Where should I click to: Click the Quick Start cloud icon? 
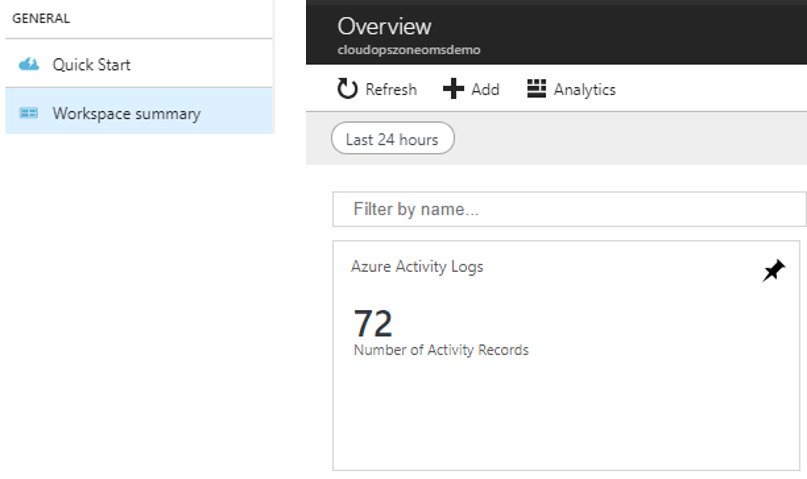point(29,64)
